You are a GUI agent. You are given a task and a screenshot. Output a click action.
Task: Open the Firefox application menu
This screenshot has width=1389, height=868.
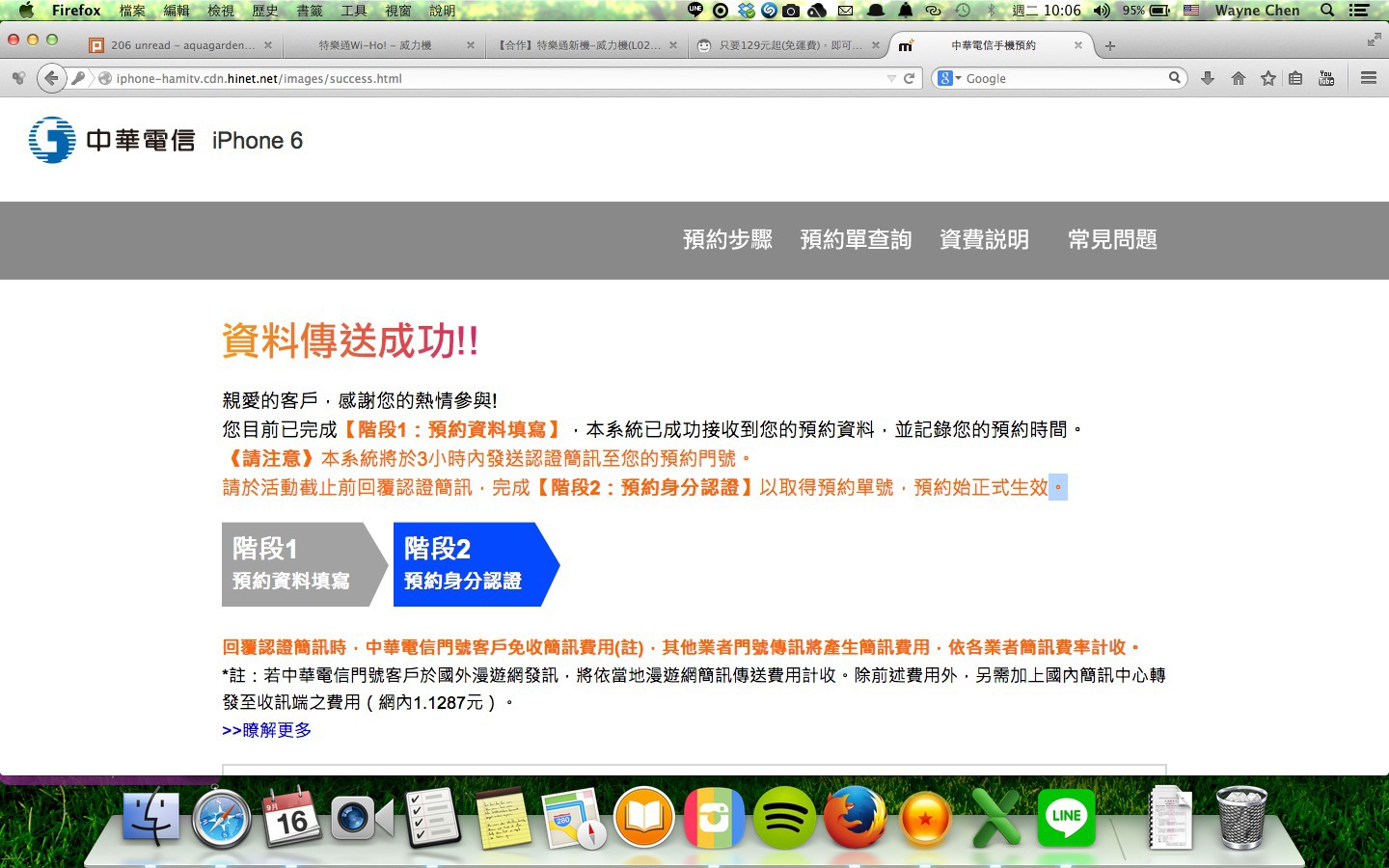tap(76, 11)
